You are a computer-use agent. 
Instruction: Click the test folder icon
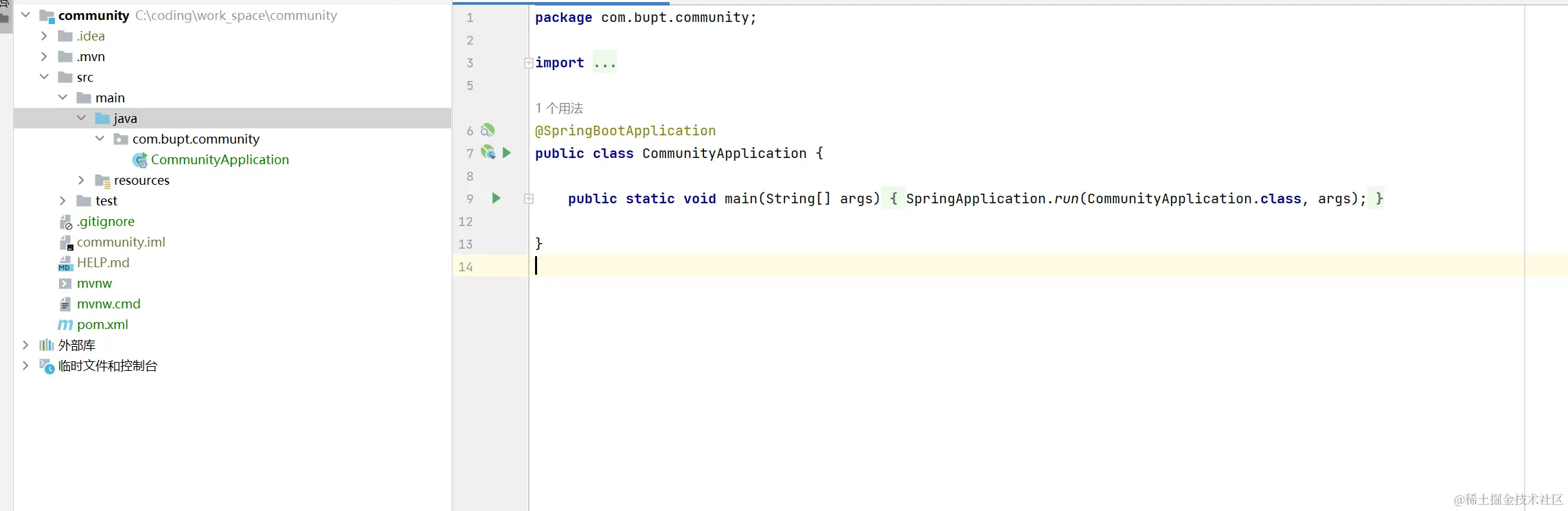pos(84,201)
